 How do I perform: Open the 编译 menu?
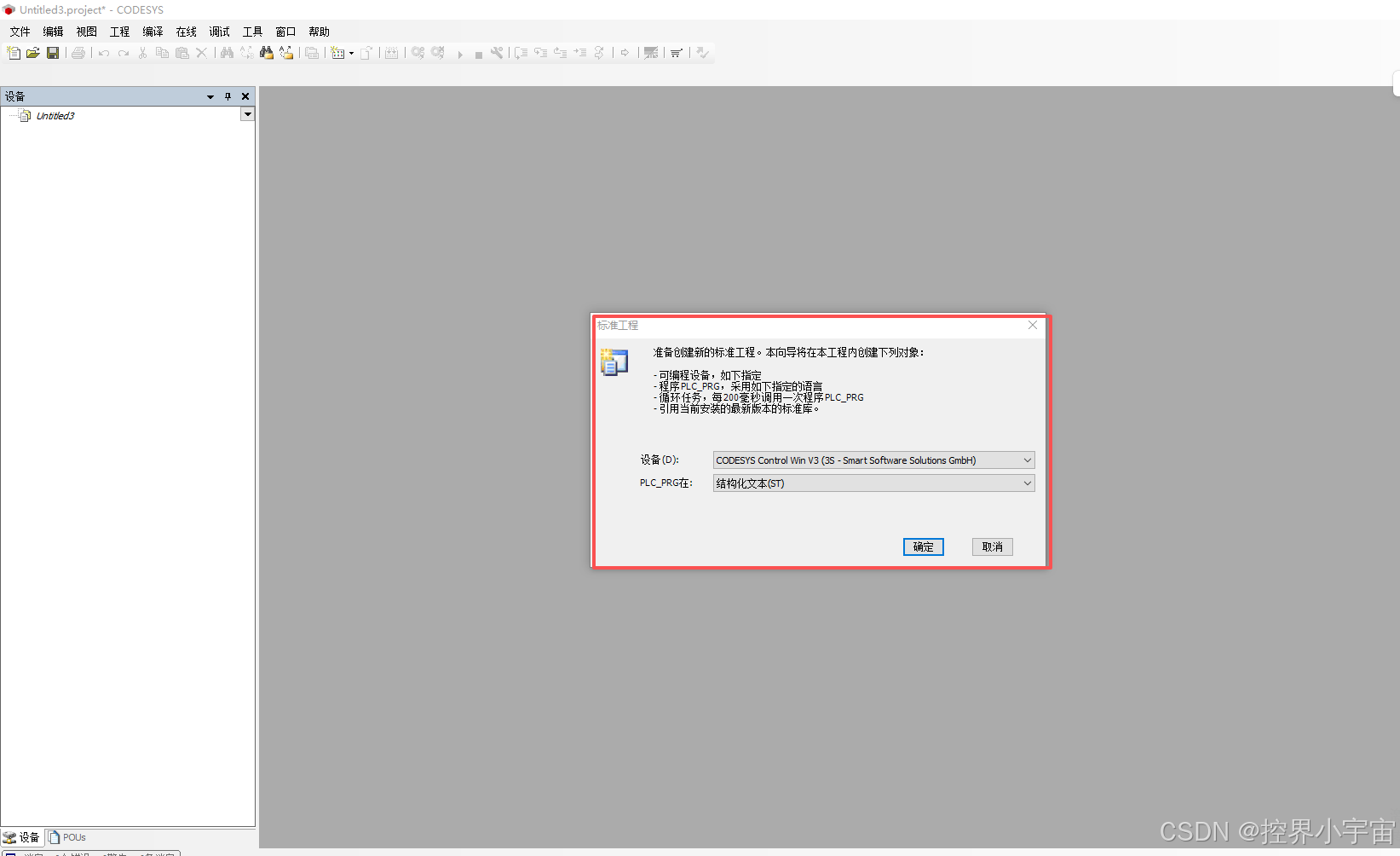153,32
